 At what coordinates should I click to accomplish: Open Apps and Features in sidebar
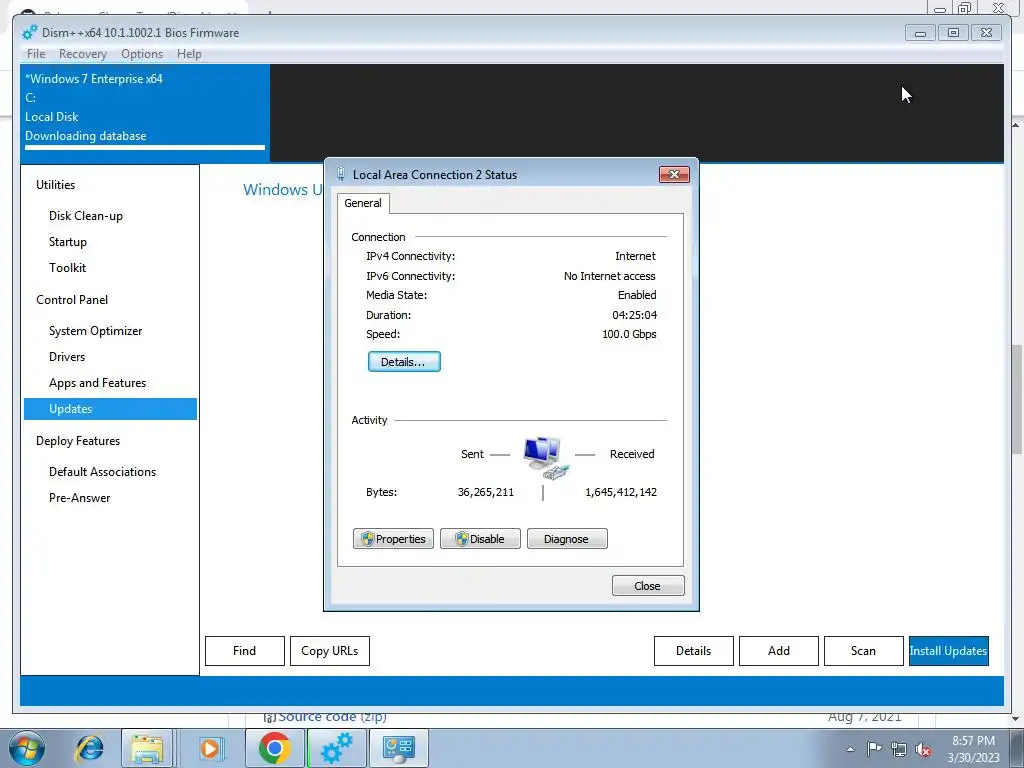[97, 383]
